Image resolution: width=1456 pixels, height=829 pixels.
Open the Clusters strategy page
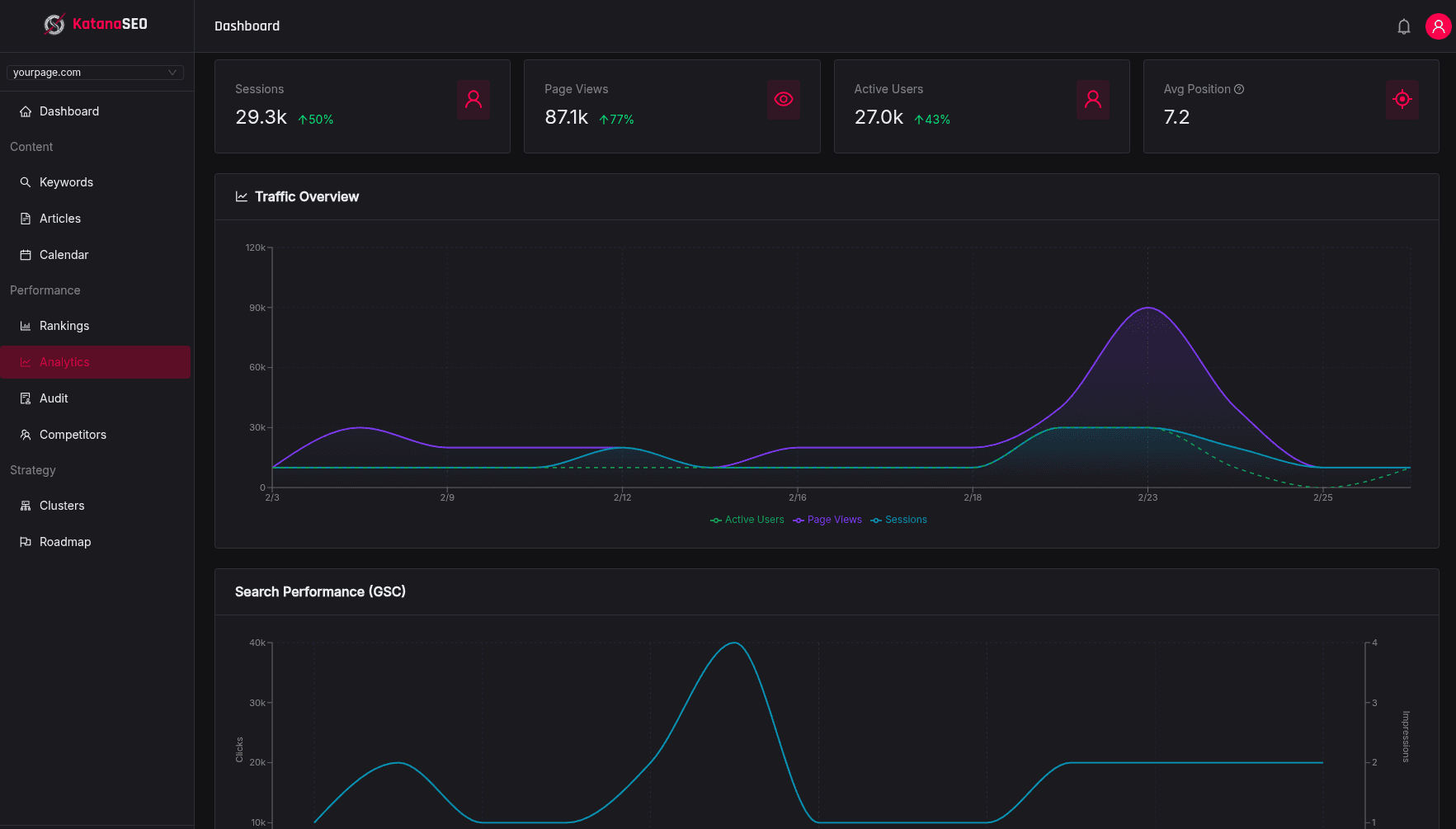coord(62,506)
